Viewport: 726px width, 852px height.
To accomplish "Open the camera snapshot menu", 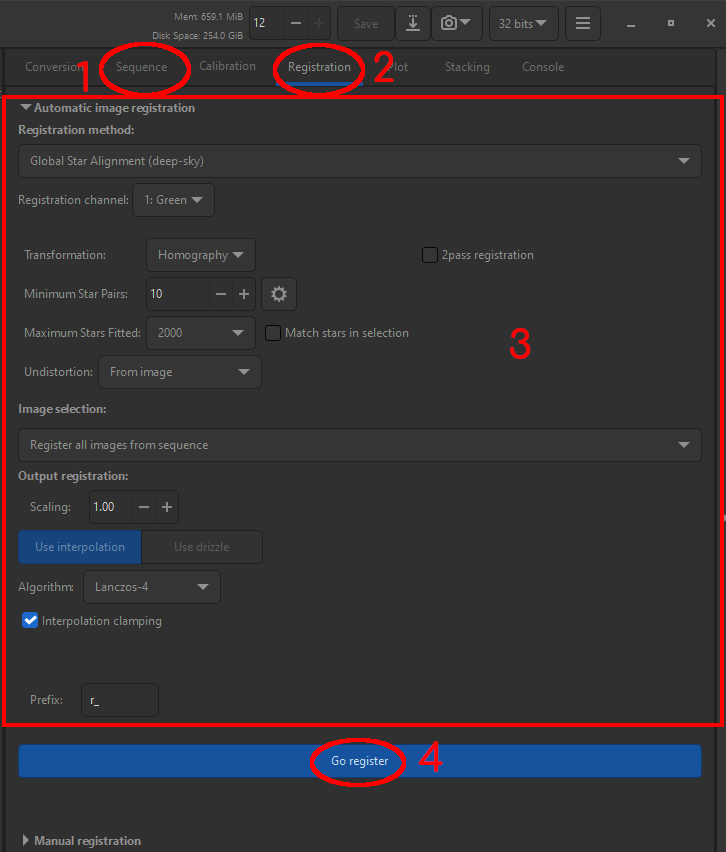I will pos(457,23).
